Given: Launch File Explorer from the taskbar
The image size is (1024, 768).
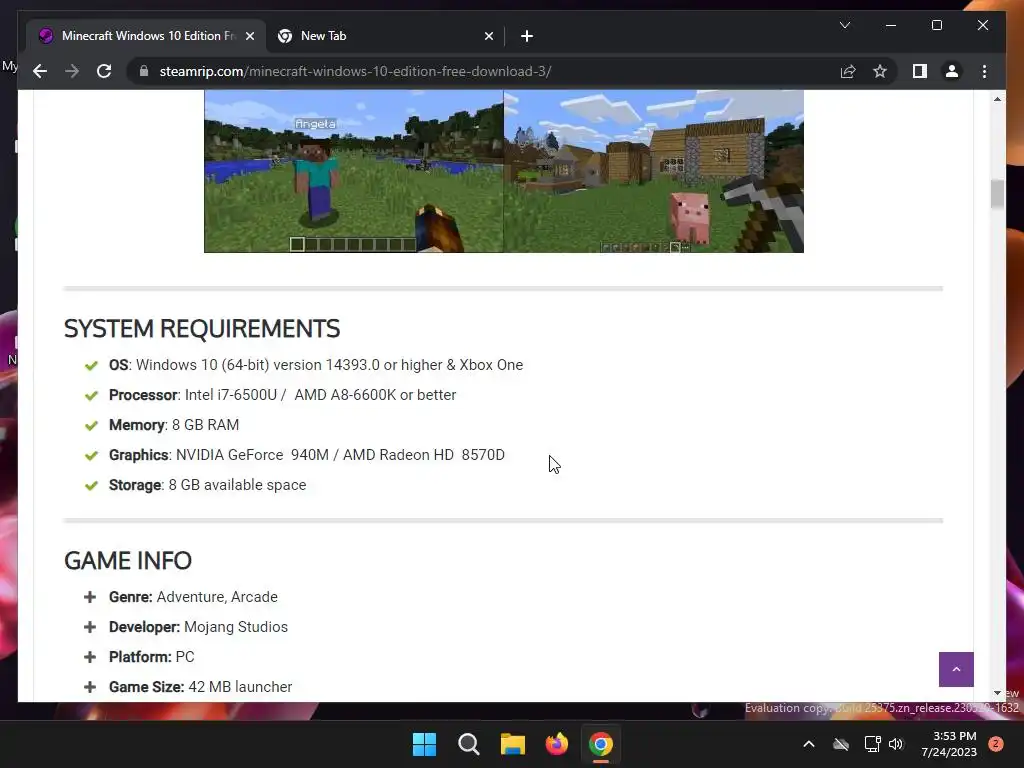Looking at the screenshot, I should [x=513, y=744].
